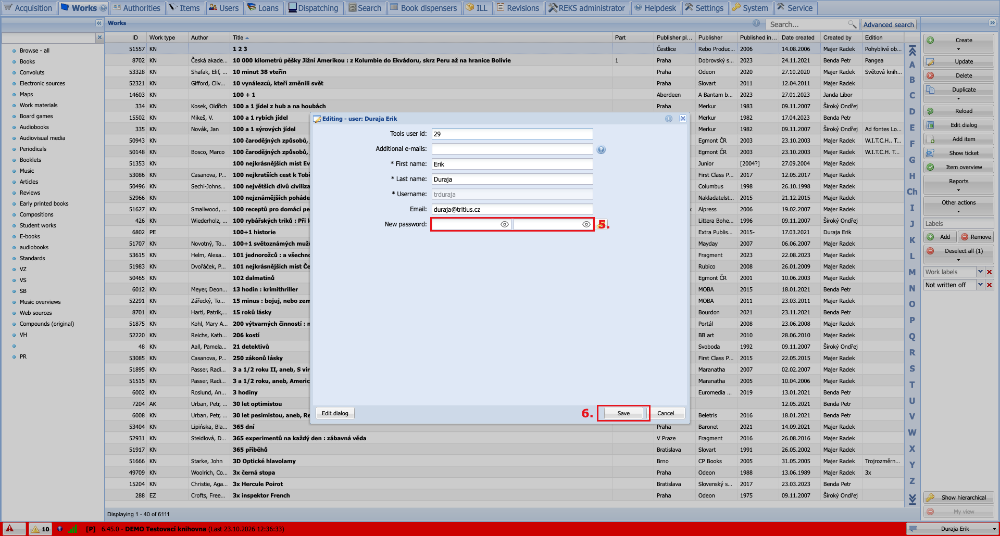Screen dimensions: 1000x536
Task: Focus the Email field with duraja@tritius.cz
Action: [x=512, y=209]
